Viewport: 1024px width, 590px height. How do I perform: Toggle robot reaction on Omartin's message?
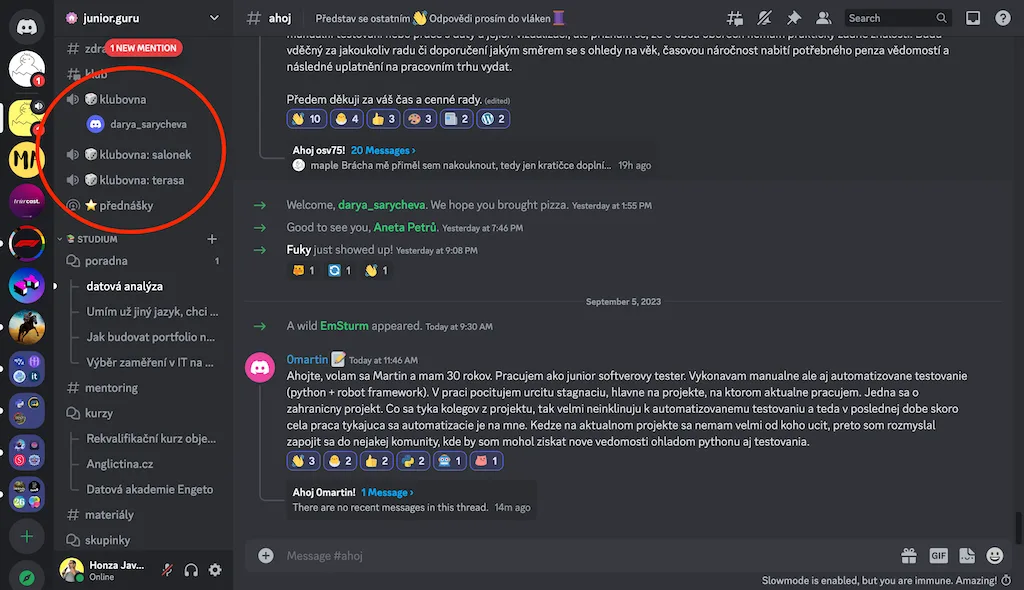(x=450, y=461)
